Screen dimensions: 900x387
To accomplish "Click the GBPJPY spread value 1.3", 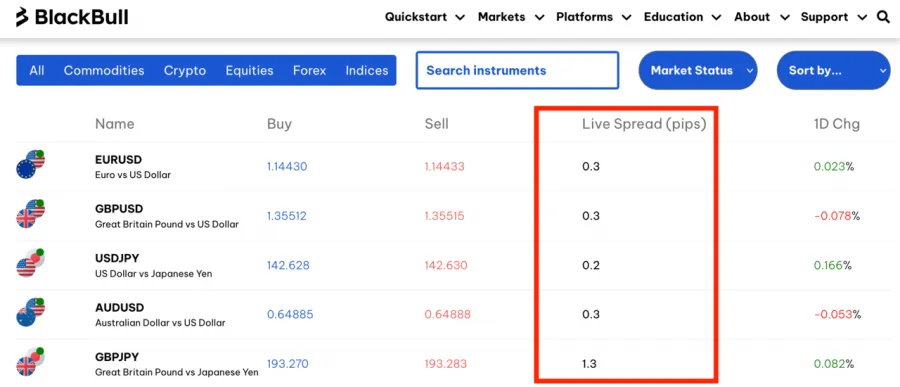I will [x=589, y=364].
